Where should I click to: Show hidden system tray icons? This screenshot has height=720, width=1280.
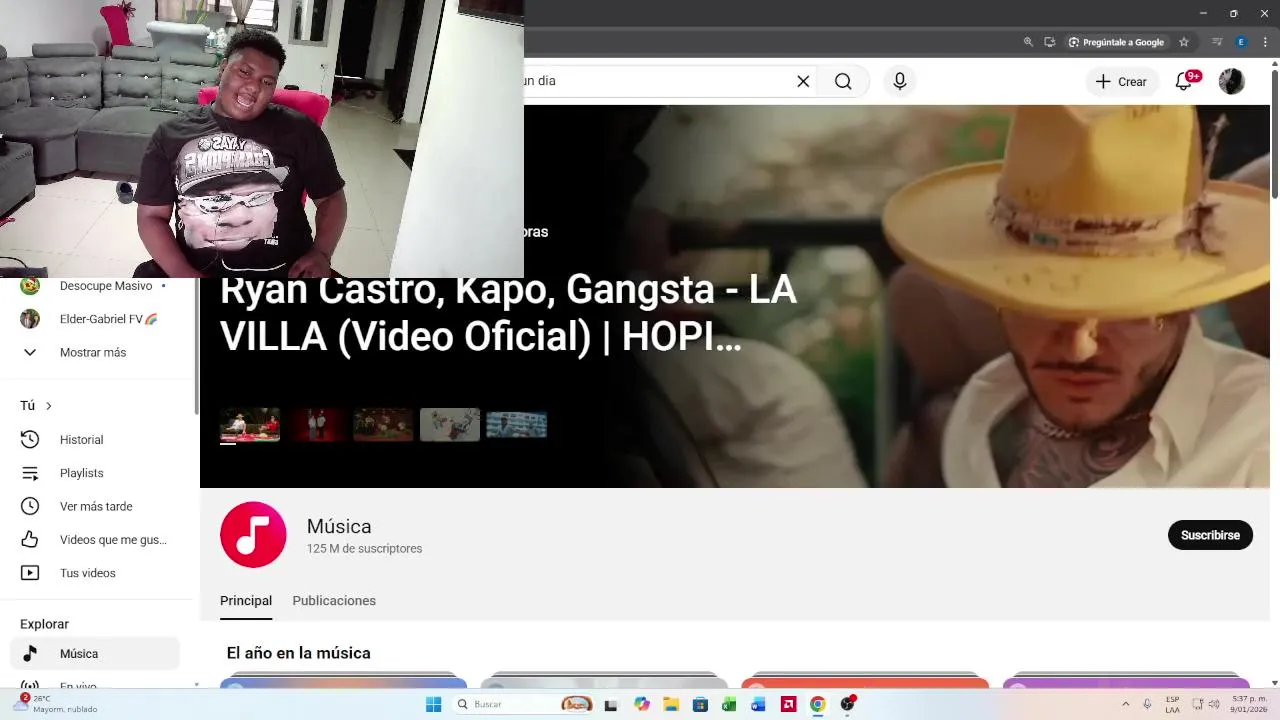(1126, 704)
